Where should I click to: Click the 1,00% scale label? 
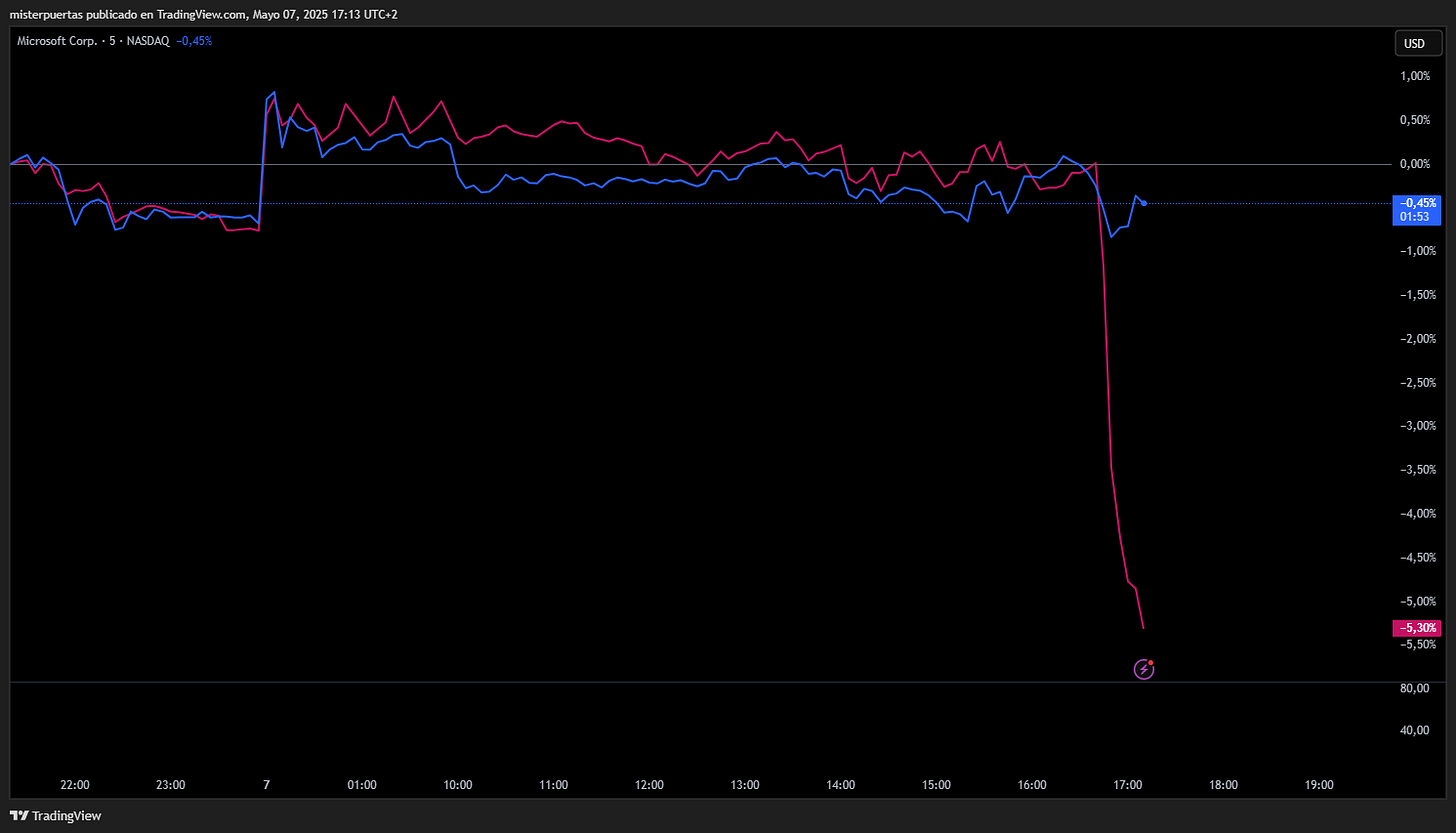click(1416, 76)
